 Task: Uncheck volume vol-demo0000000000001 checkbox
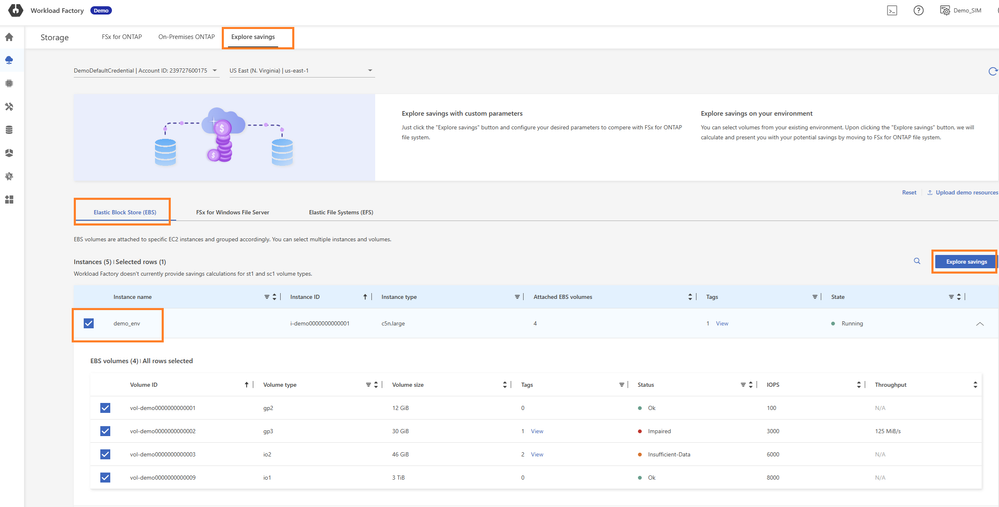[105, 408]
